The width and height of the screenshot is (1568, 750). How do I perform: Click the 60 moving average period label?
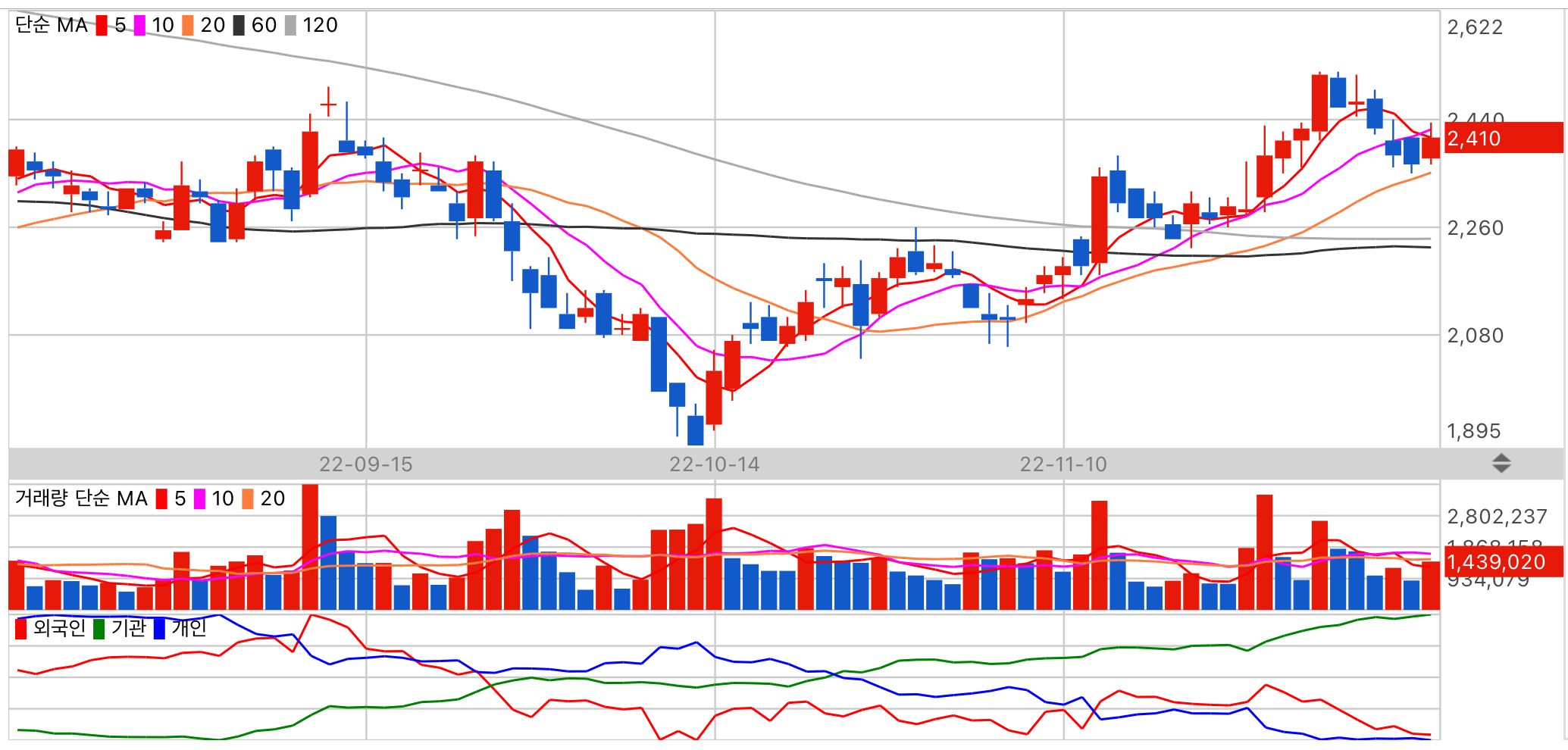click(x=264, y=25)
